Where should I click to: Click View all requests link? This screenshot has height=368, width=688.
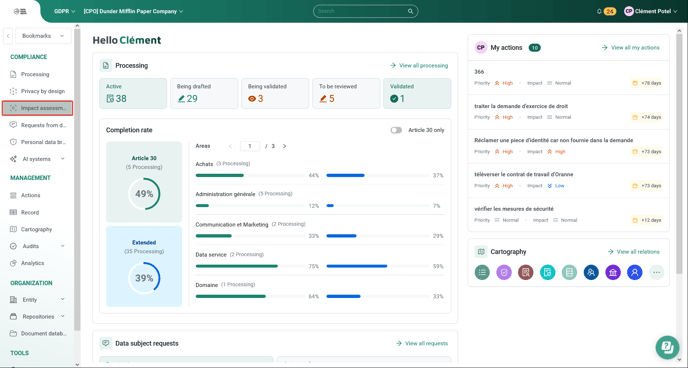[422, 343]
